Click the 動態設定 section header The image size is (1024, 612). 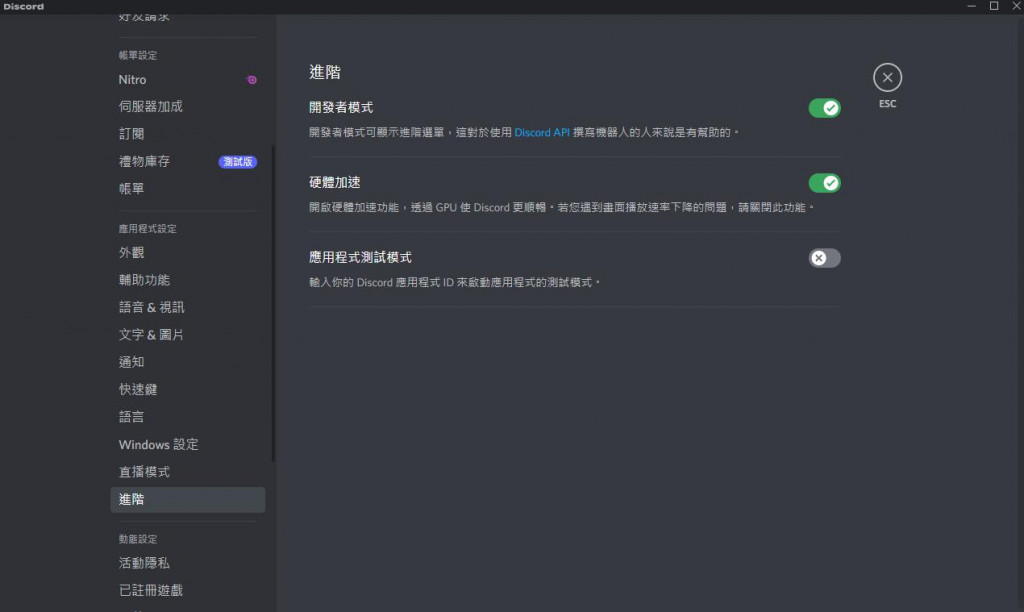(138, 539)
